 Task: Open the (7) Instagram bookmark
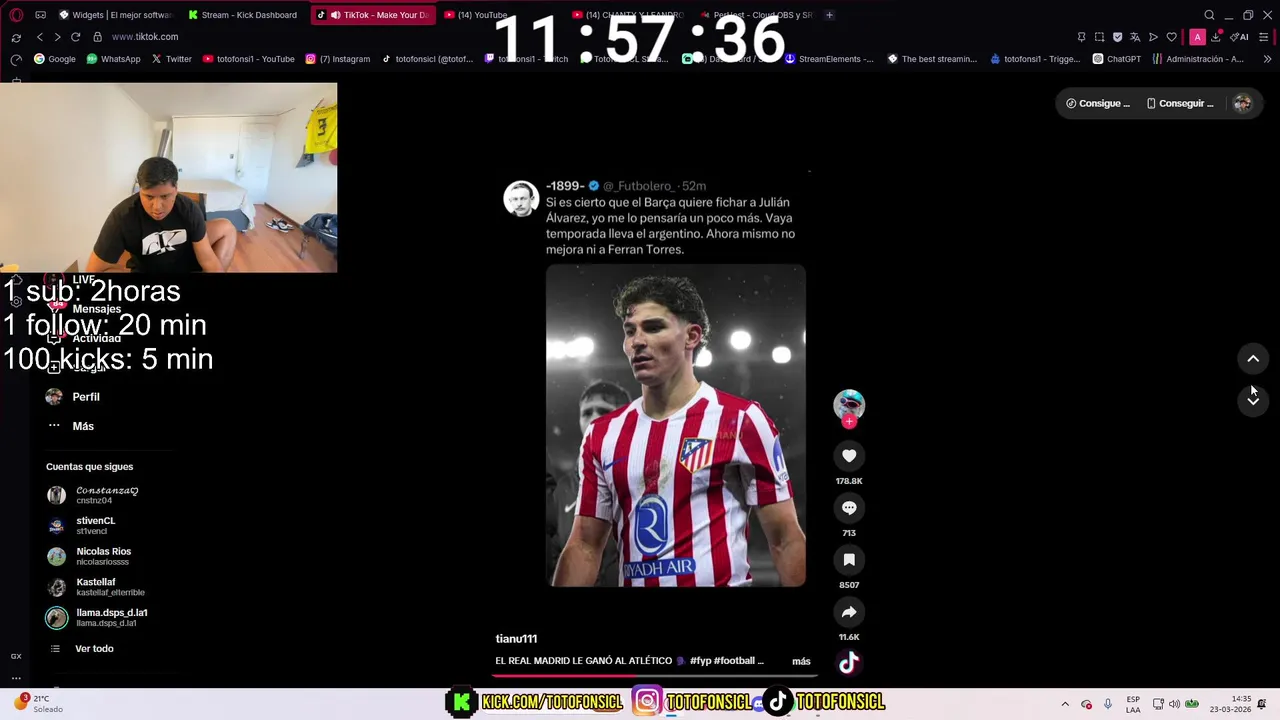tap(338, 59)
